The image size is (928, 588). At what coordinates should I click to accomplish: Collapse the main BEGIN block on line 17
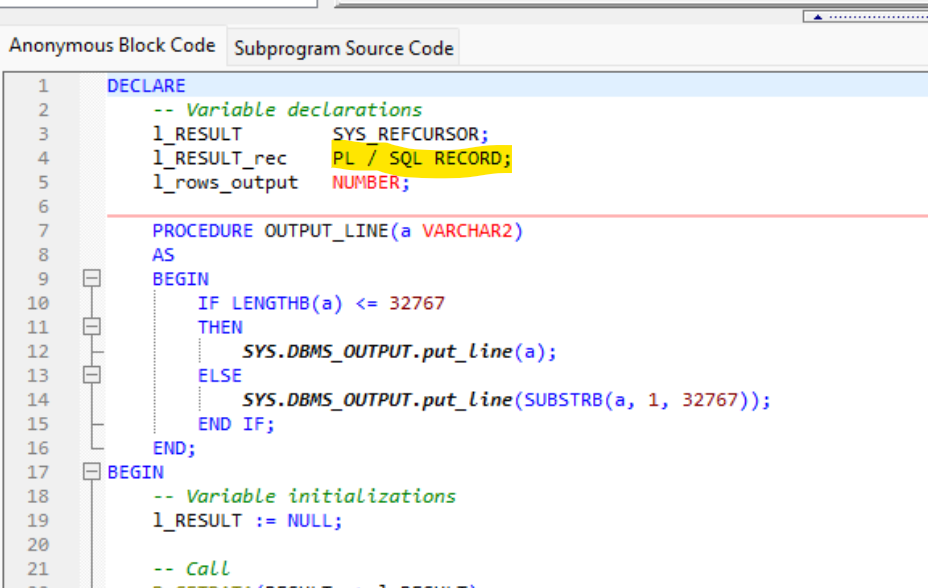click(92, 471)
